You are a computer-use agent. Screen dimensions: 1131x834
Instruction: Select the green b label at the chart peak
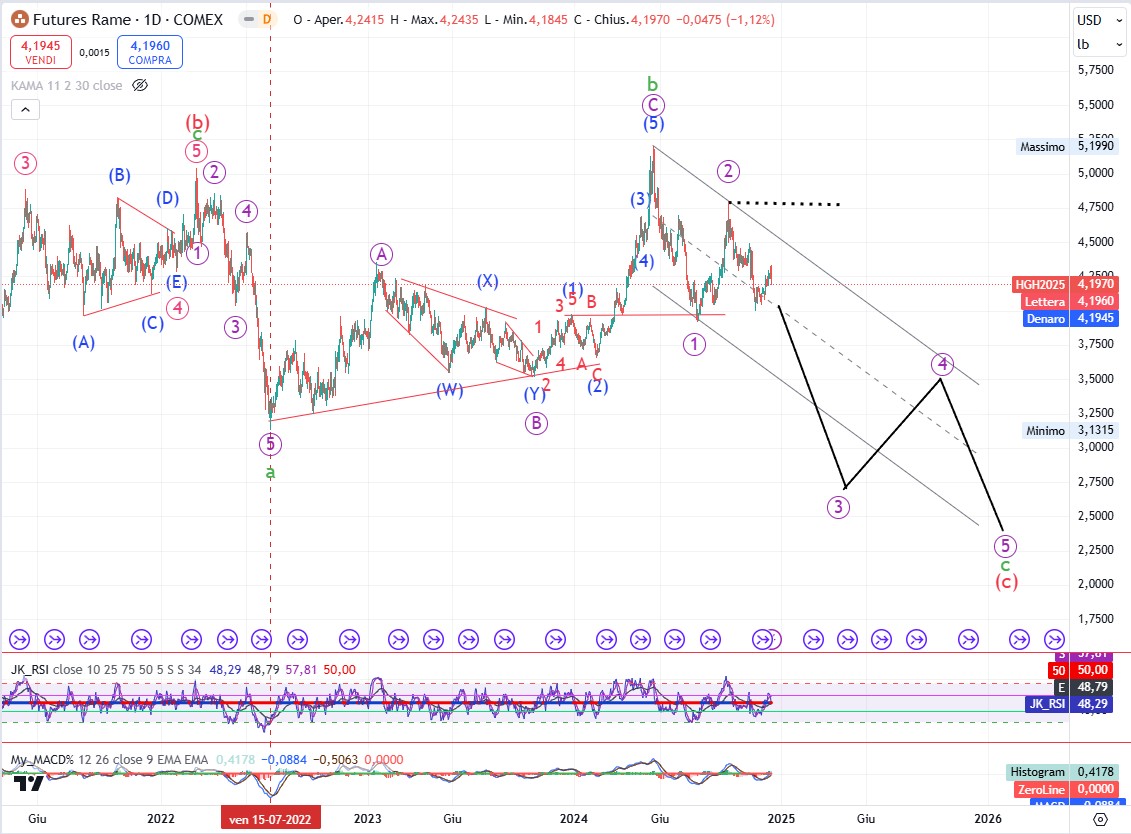(652, 84)
